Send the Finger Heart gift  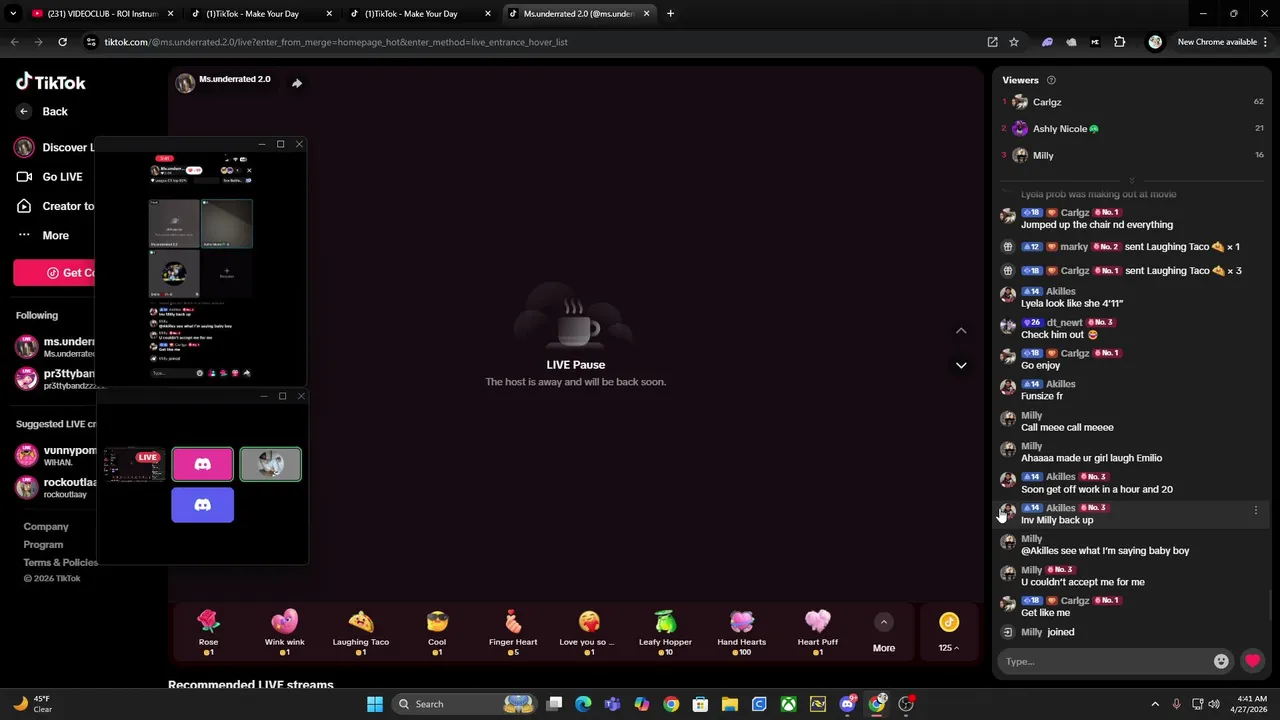pyautogui.click(x=513, y=632)
